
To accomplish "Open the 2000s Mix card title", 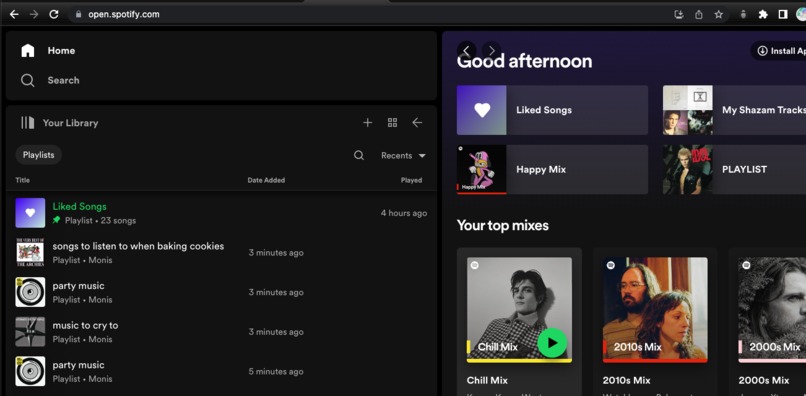I will (x=764, y=381).
